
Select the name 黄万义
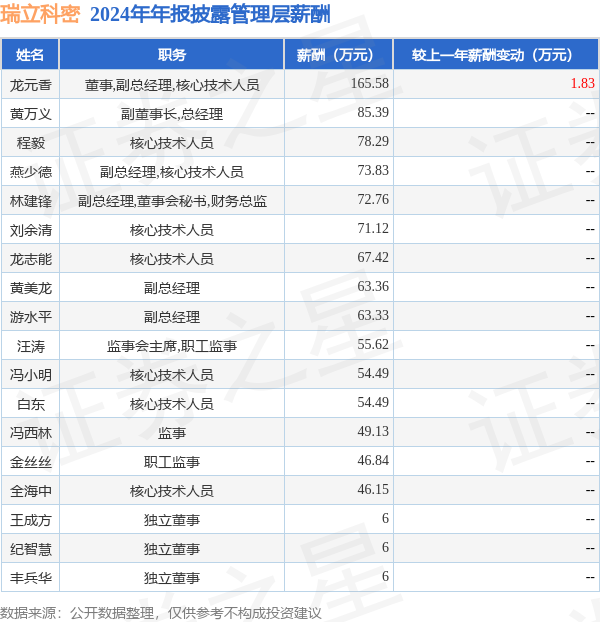point(31,114)
